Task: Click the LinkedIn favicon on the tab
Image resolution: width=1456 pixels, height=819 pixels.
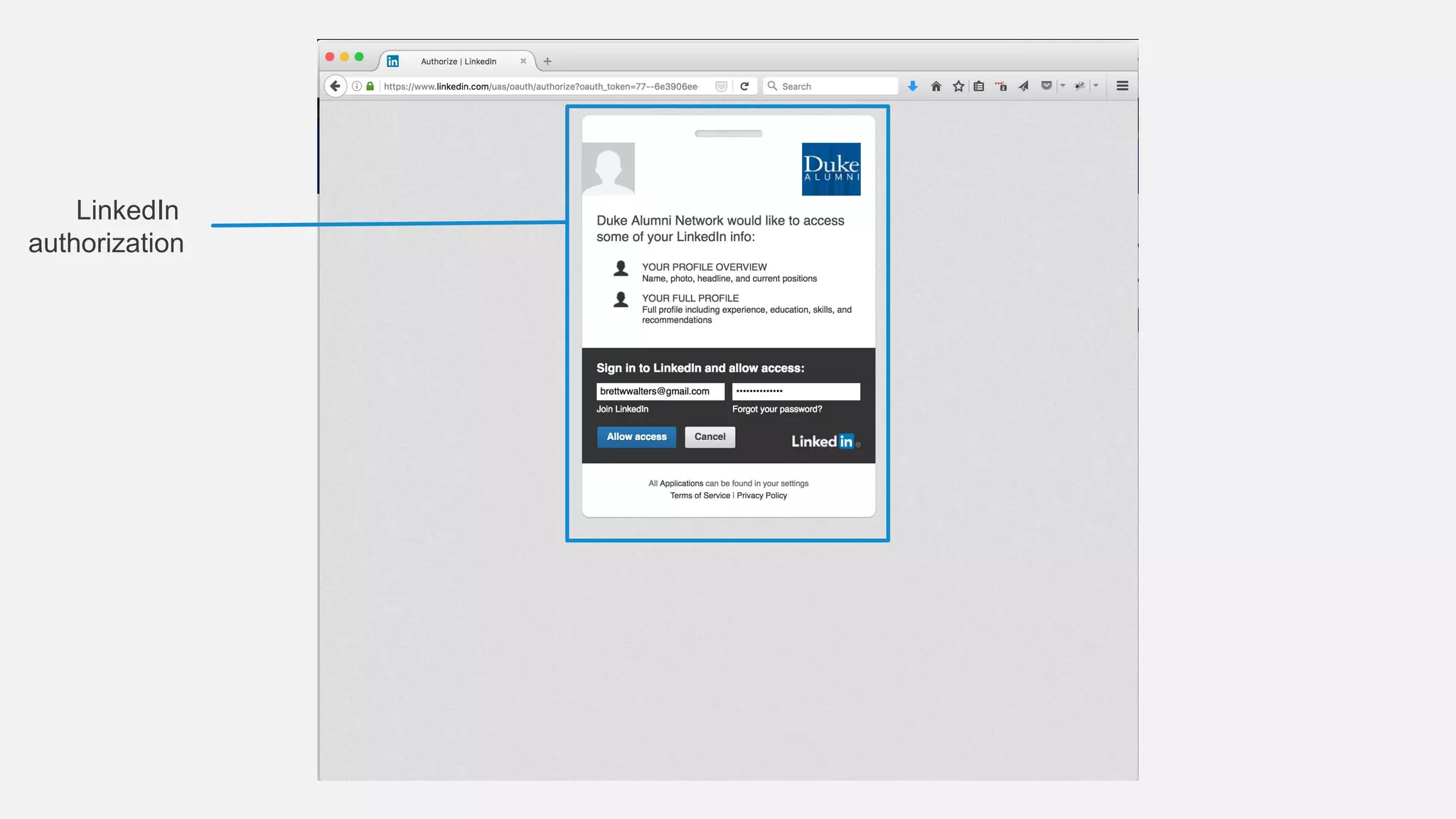Action: [x=392, y=61]
